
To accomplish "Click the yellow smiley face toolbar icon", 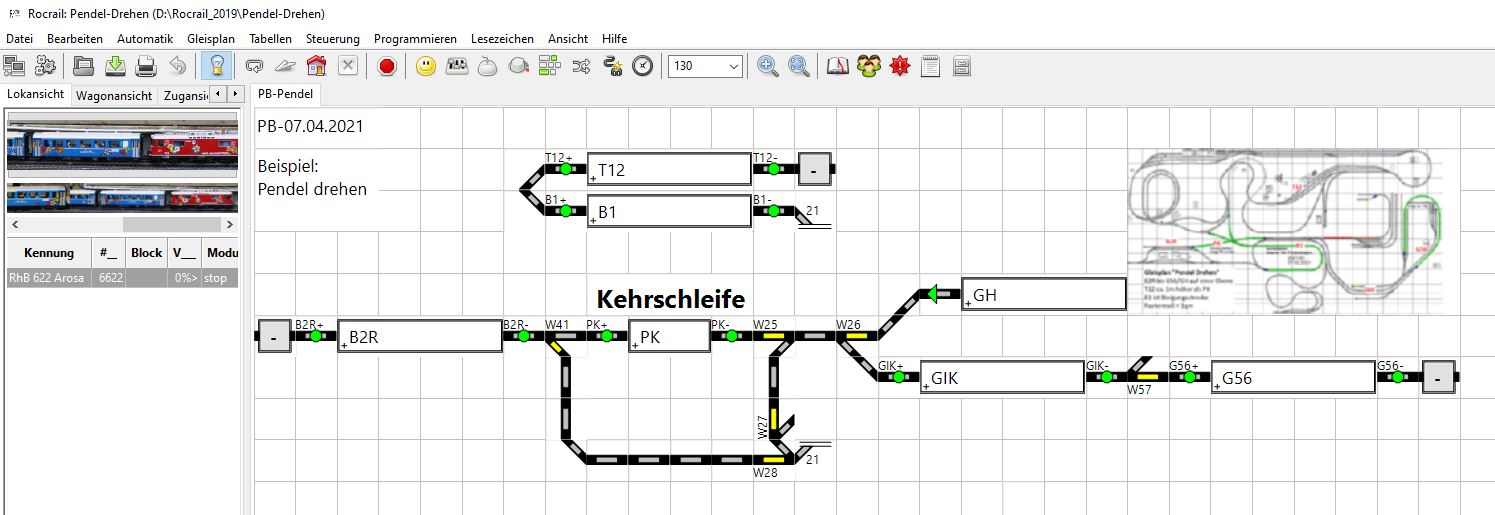I will pos(426,66).
